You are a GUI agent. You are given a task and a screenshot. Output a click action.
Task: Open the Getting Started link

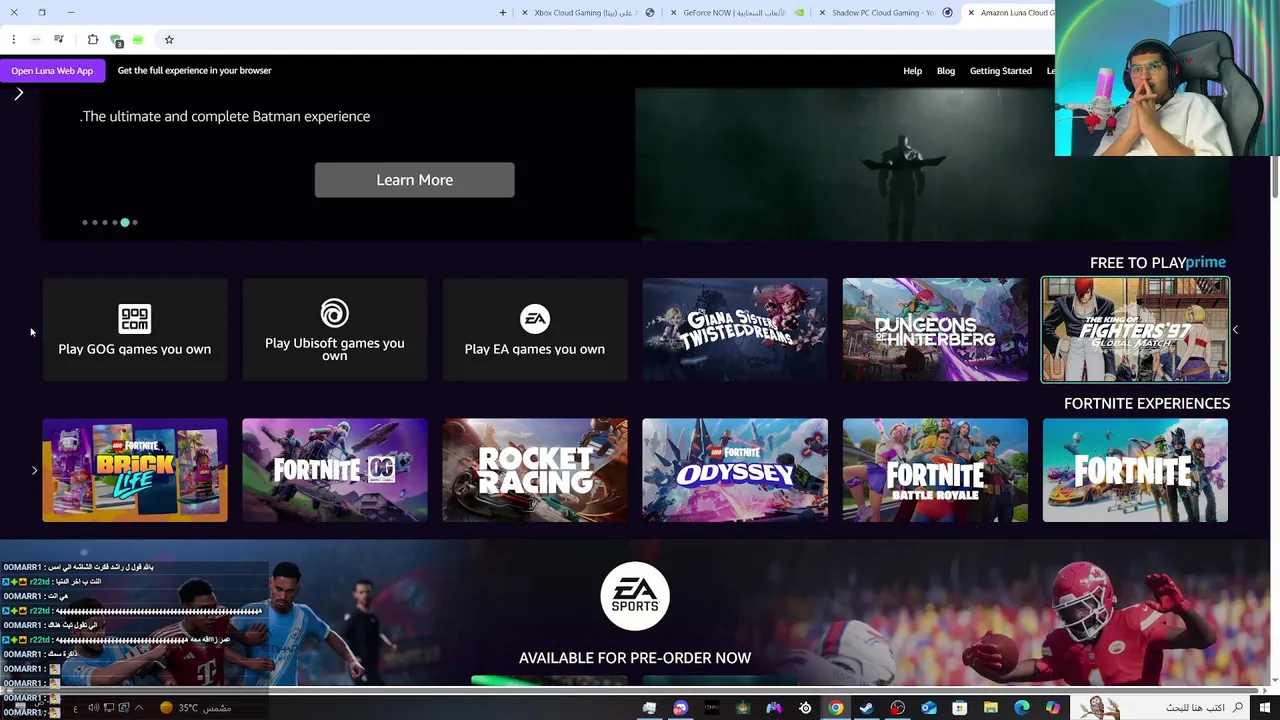coord(1000,71)
